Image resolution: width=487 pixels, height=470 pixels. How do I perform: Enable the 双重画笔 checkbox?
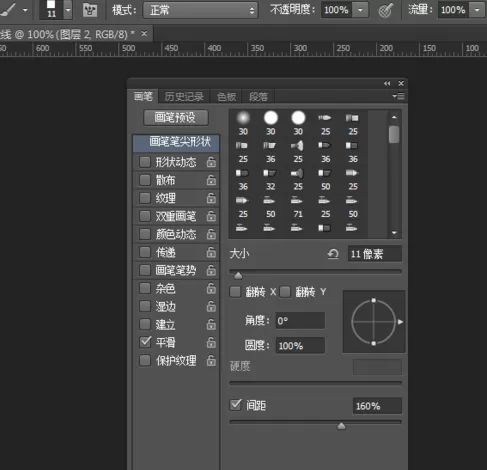pos(145,216)
